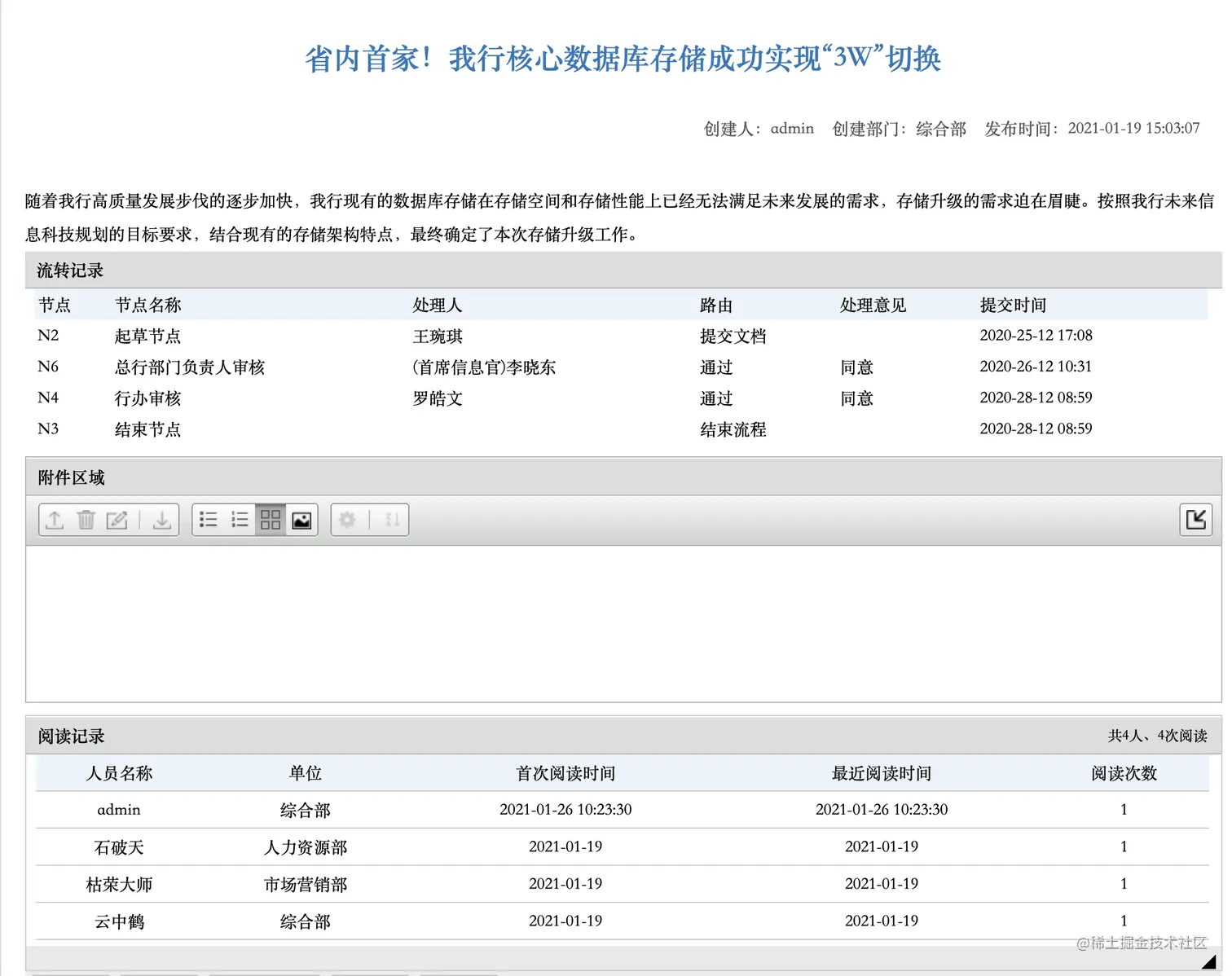Viewport: 1232px width, 976px height.
Task: Click the 起草节点 node name
Action: click(147, 336)
